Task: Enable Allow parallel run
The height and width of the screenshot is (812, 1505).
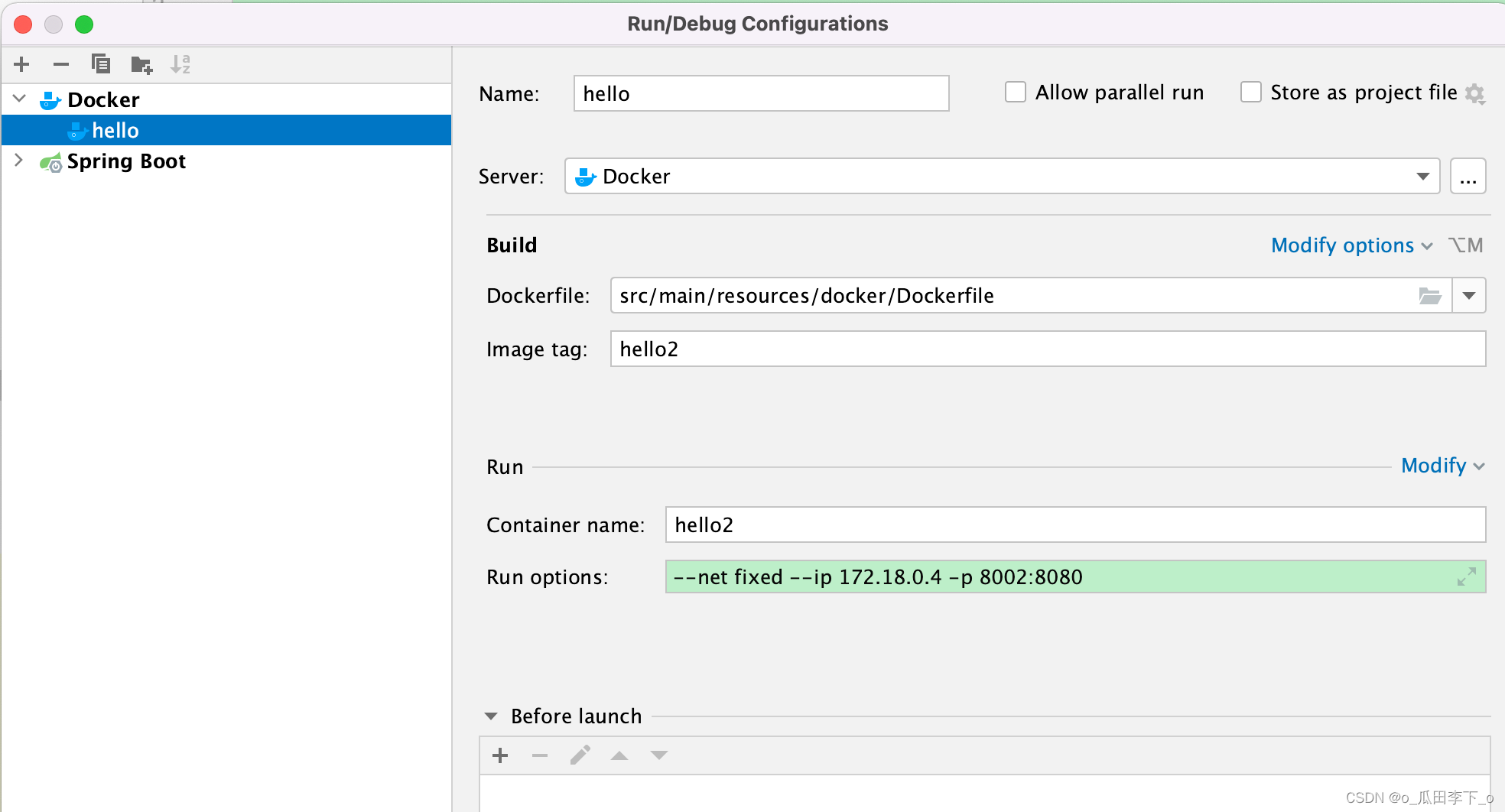Action: tap(1016, 93)
